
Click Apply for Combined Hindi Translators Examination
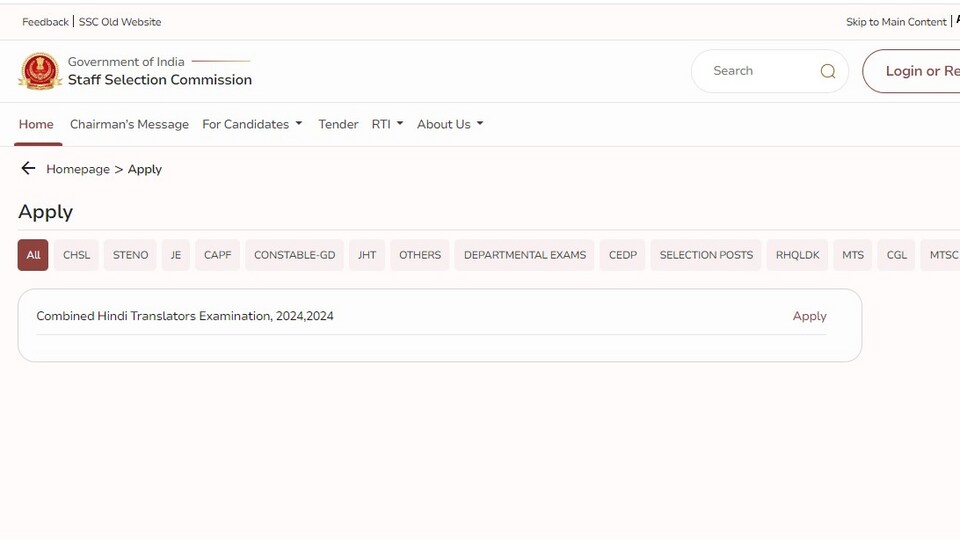(x=809, y=316)
